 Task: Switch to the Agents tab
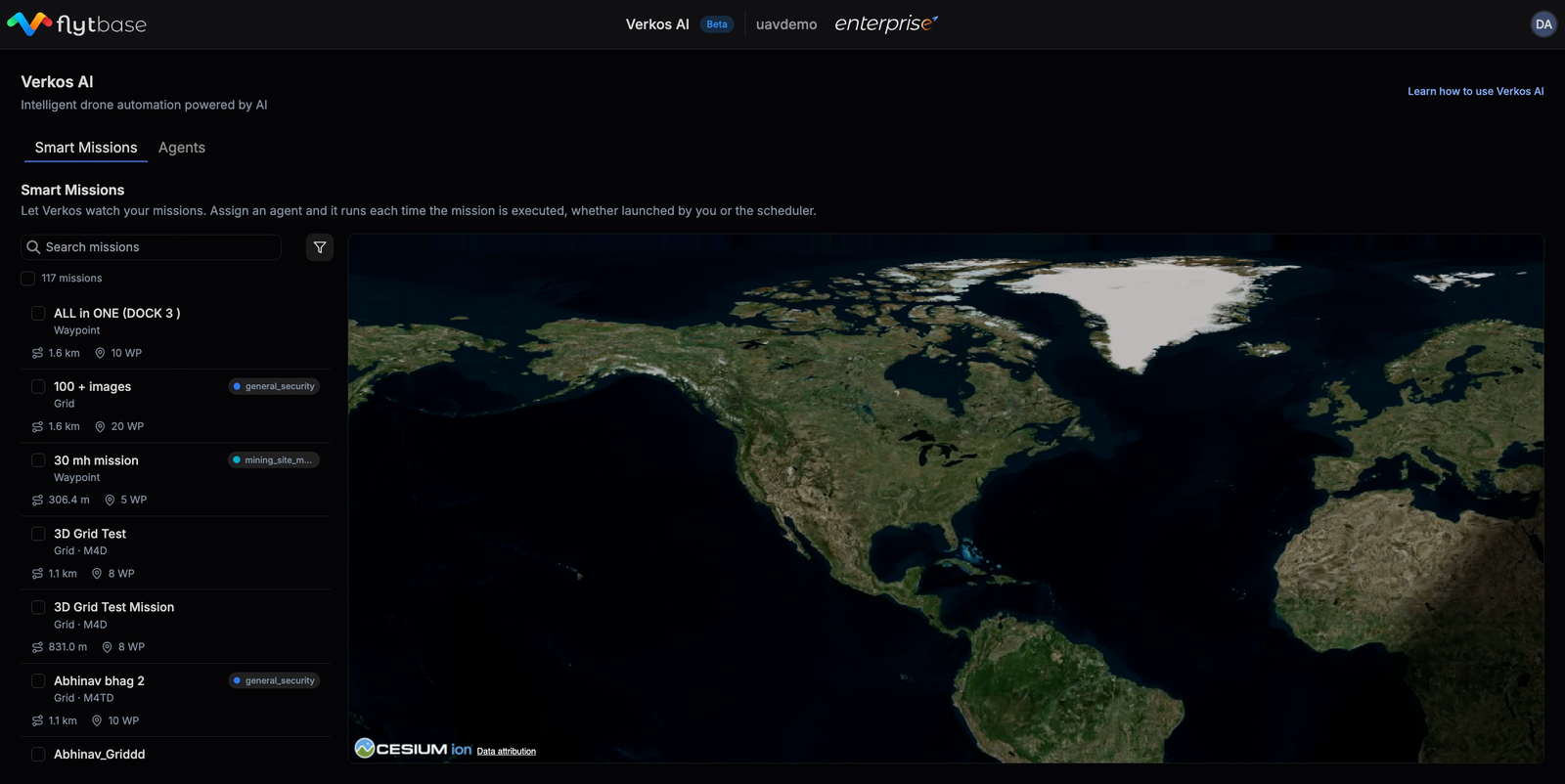pos(182,148)
